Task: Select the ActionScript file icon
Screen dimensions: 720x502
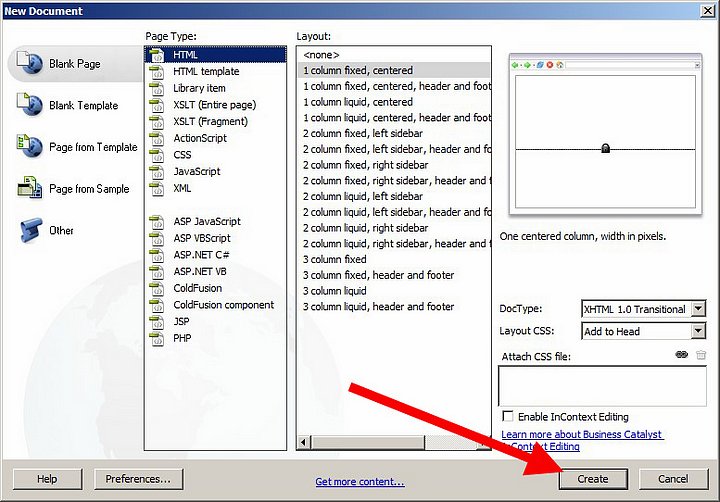Action: (157, 138)
